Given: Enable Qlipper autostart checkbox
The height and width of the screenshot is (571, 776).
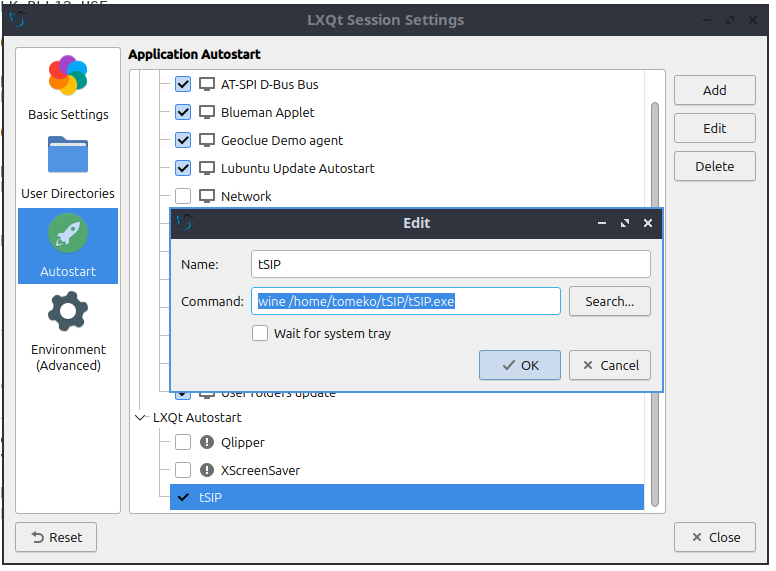Looking at the screenshot, I should [183, 442].
